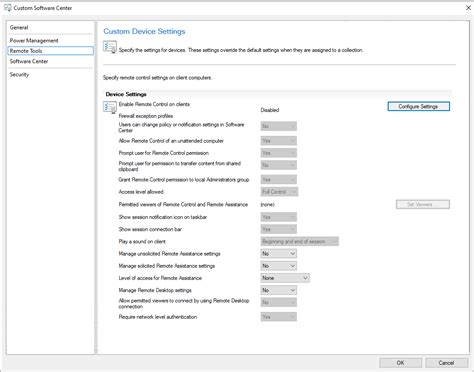Open Require network level authentication dropdown

278,317
